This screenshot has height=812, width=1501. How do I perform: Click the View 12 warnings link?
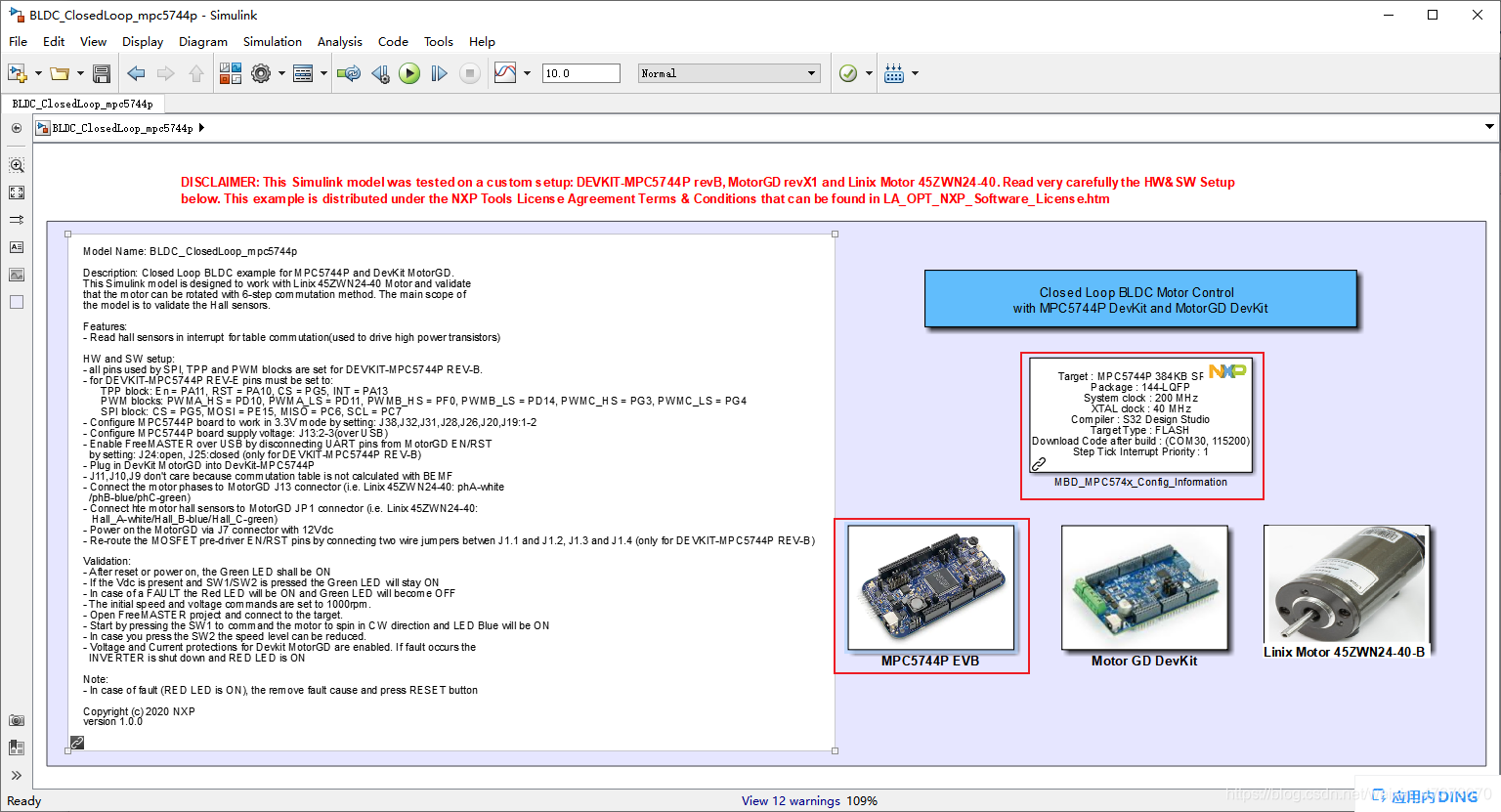click(792, 800)
